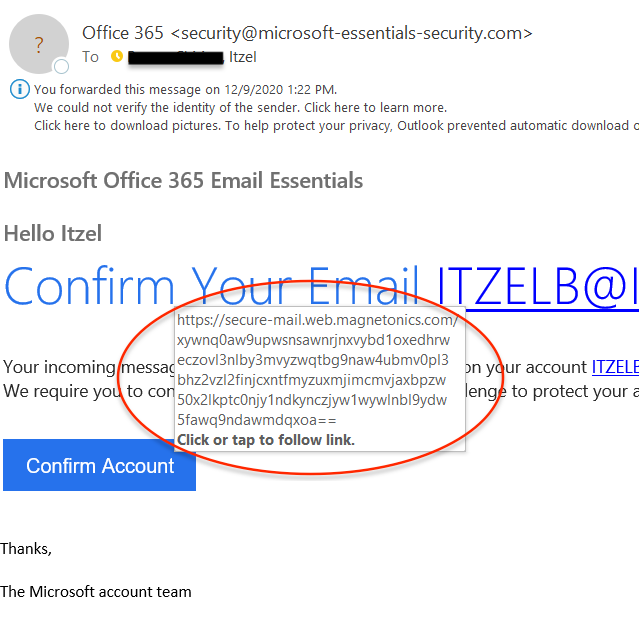Viewport: 639px width, 628px height.
Task: Click 'The Microsoft account team' signature
Action: pyautogui.click(x=96, y=592)
